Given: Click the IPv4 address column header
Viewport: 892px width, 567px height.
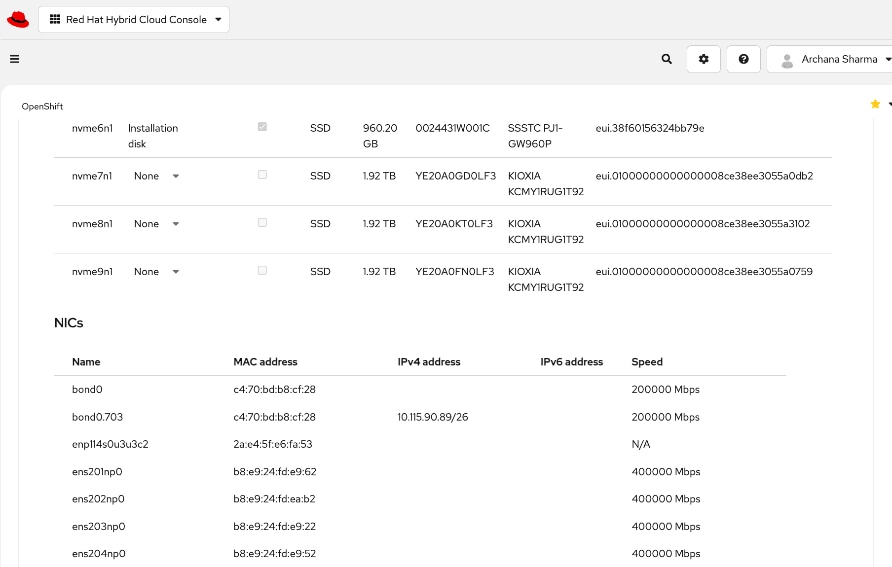Looking at the screenshot, I should pos(429,362).
